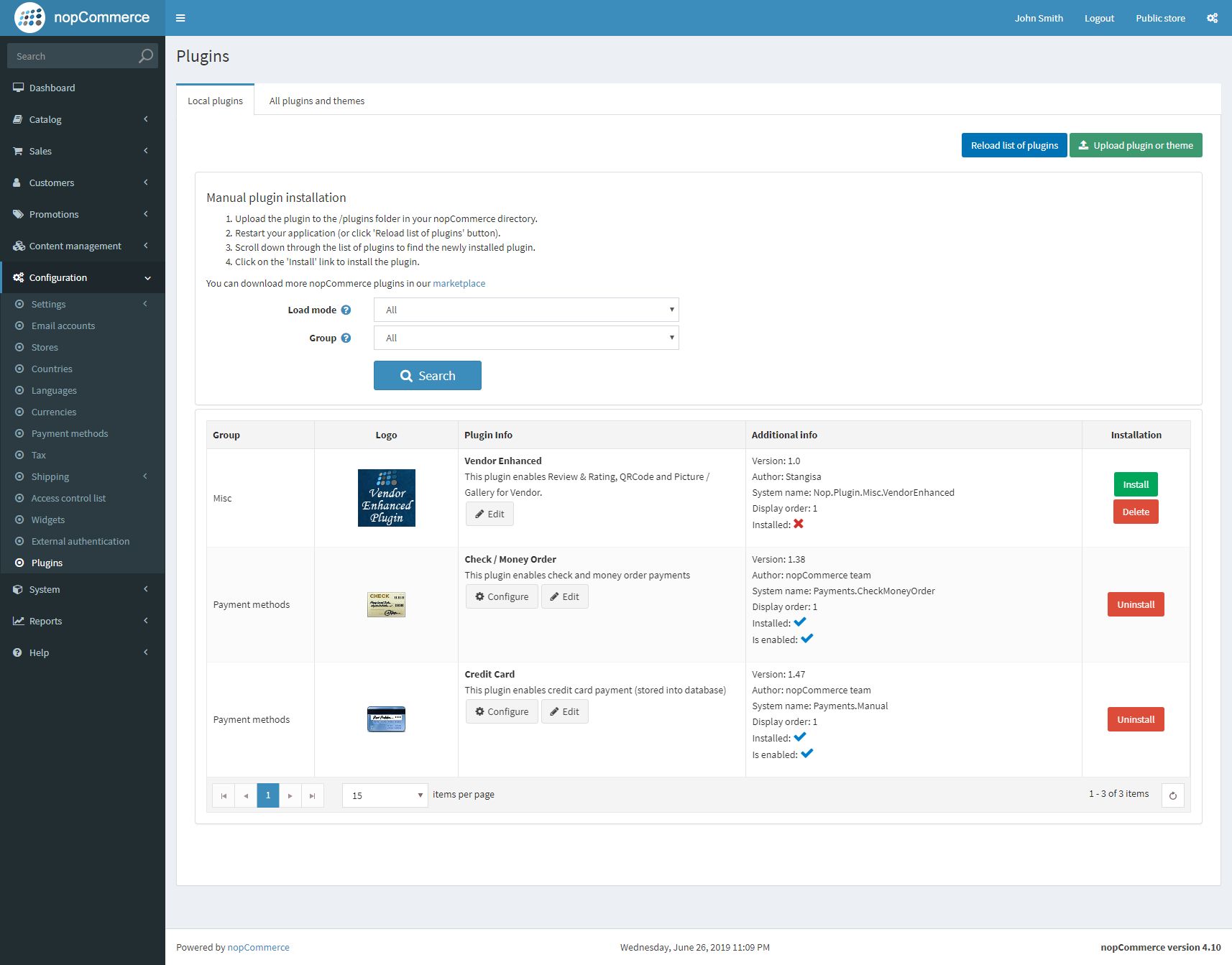
Task: Click the Vendor Enhanced plugin logo
Action: 387,498
